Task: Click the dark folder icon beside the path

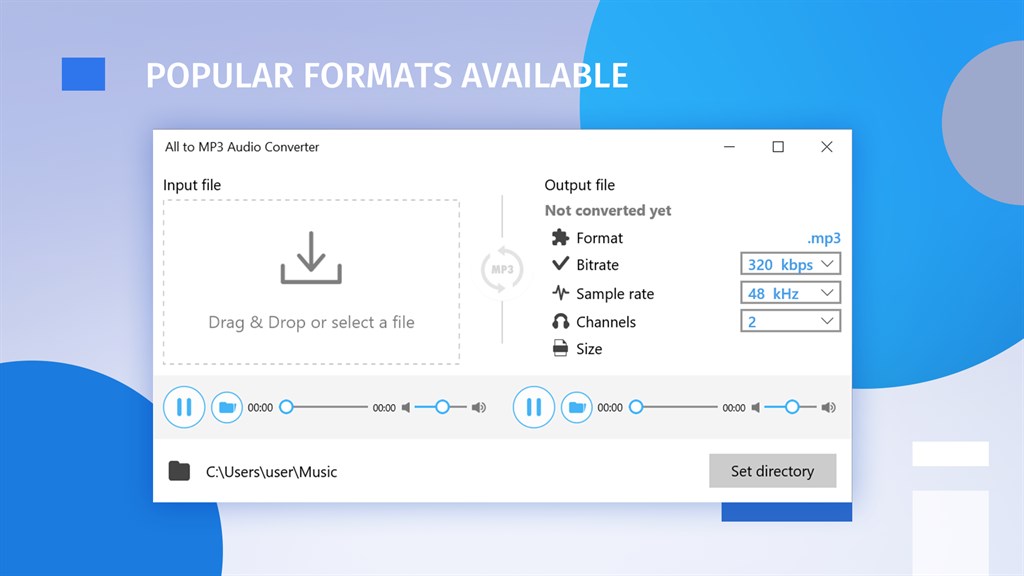Action: click(179, 471)
